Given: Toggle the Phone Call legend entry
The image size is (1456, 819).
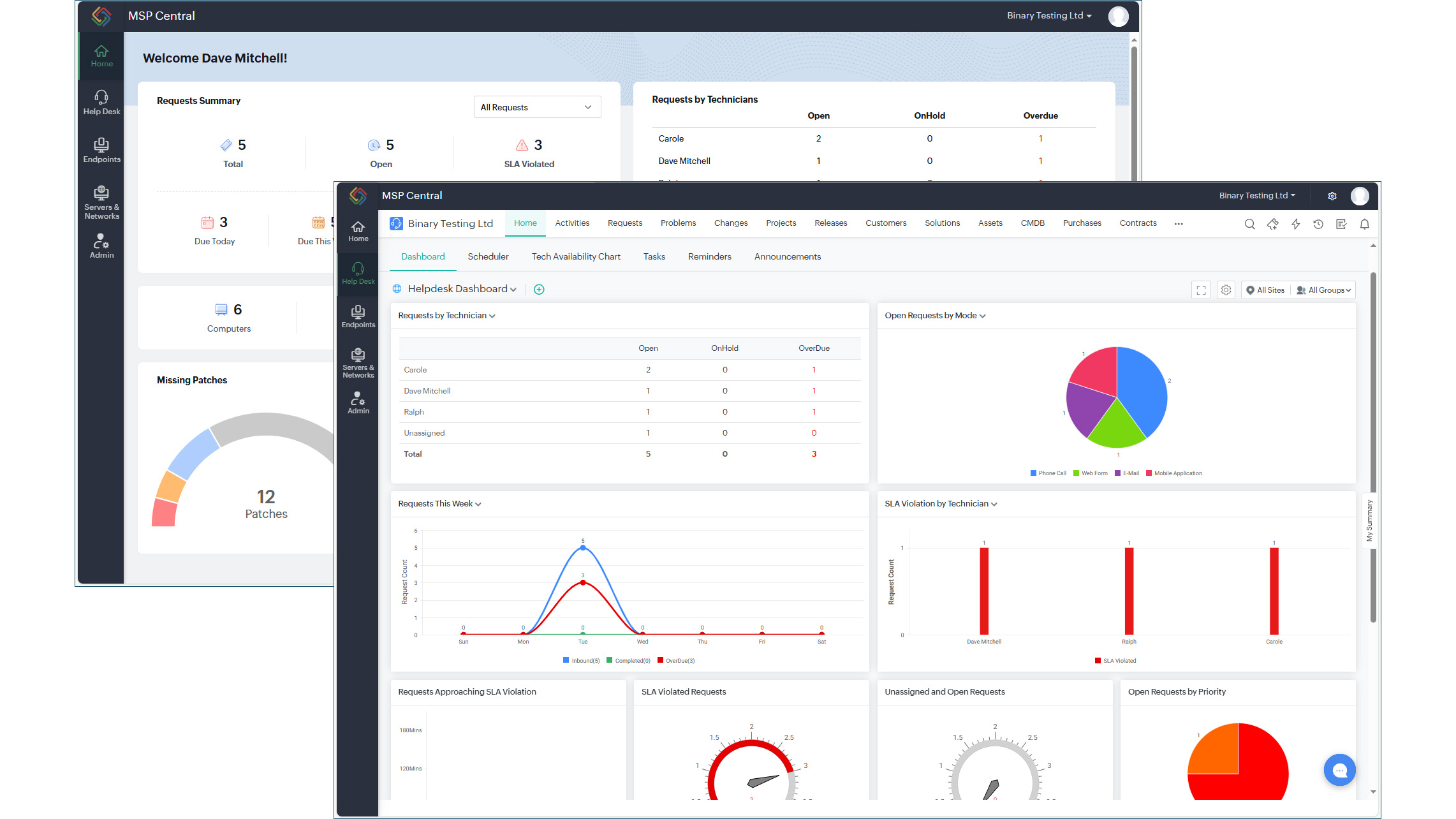Looking at the screenshot, I should 1048,473.
